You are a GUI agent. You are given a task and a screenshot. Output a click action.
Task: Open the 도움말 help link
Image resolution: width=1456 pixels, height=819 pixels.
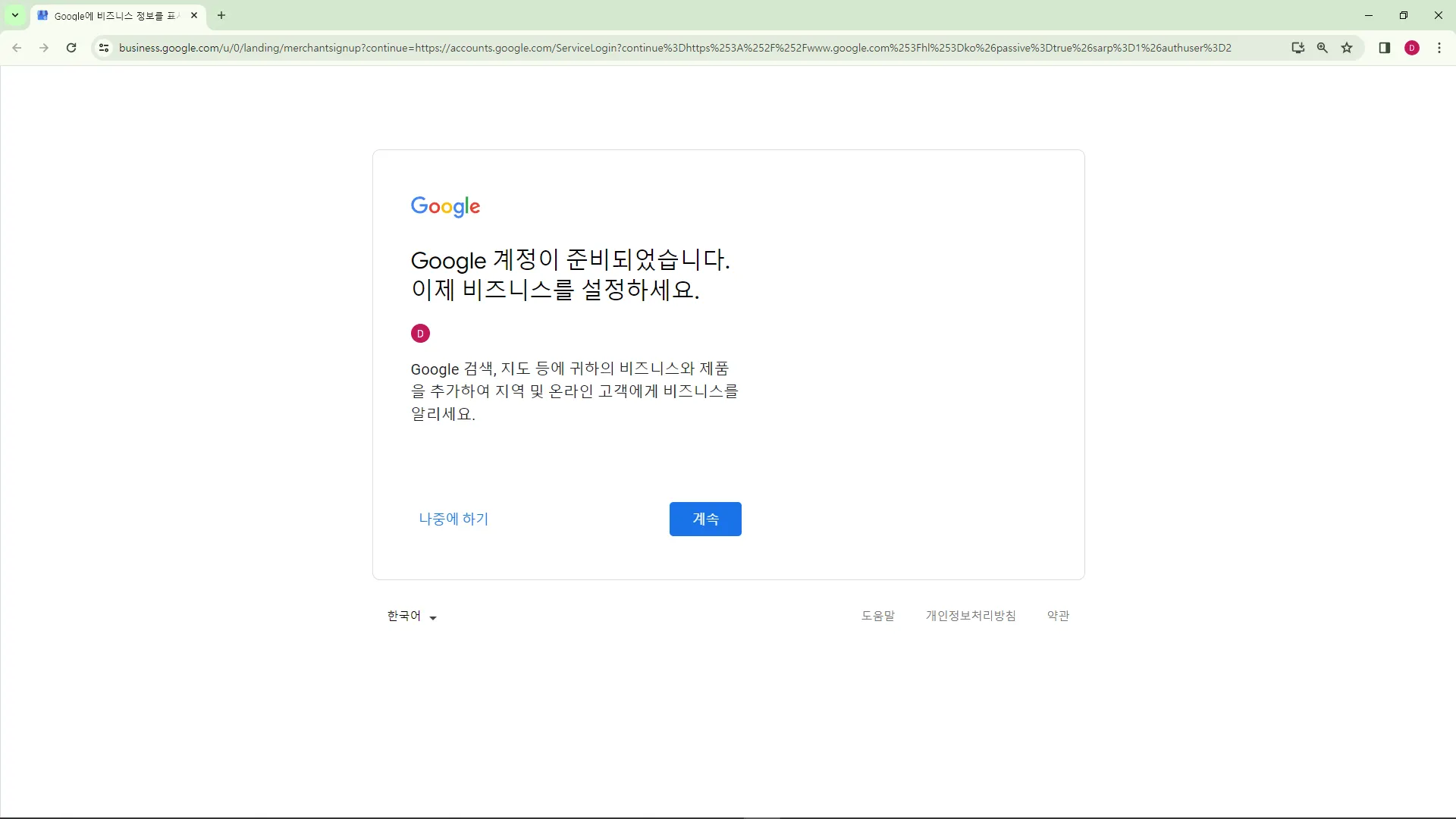(x=877, y=616)
